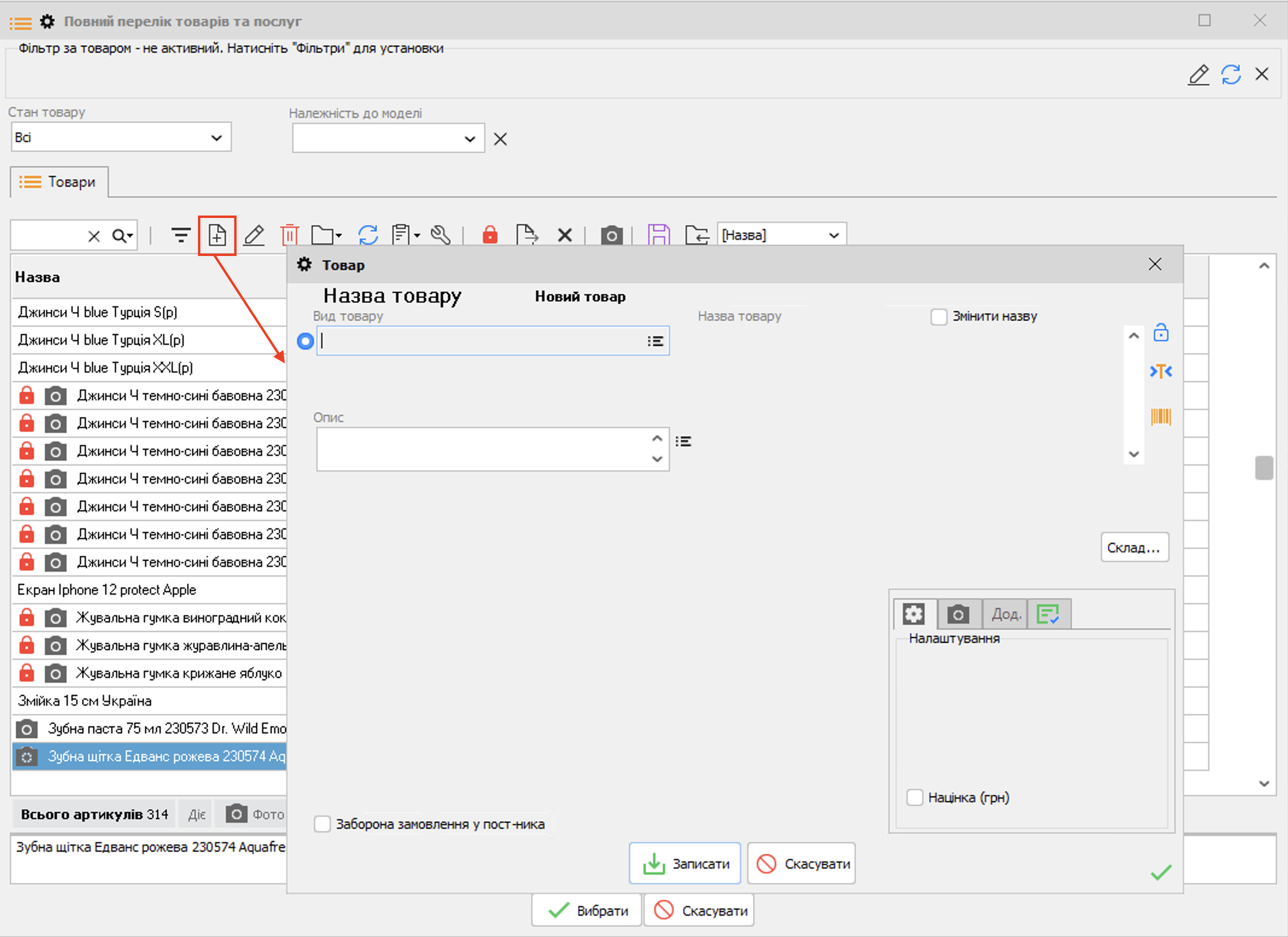
Task: Click the filter lines icon
Action: pyautogui.click(x=180, y=235)
